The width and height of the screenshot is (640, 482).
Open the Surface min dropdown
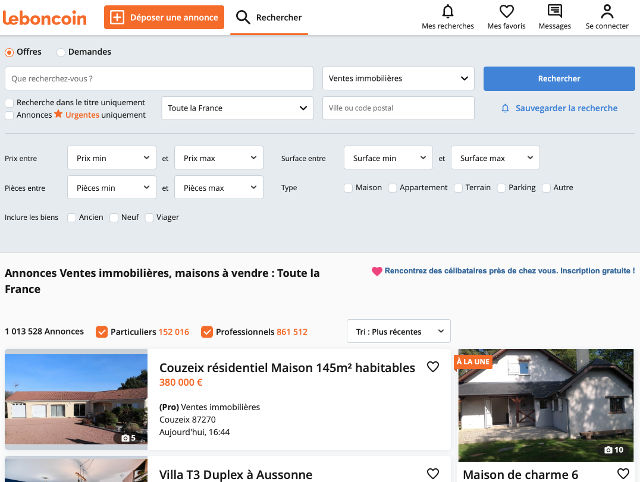388,158
